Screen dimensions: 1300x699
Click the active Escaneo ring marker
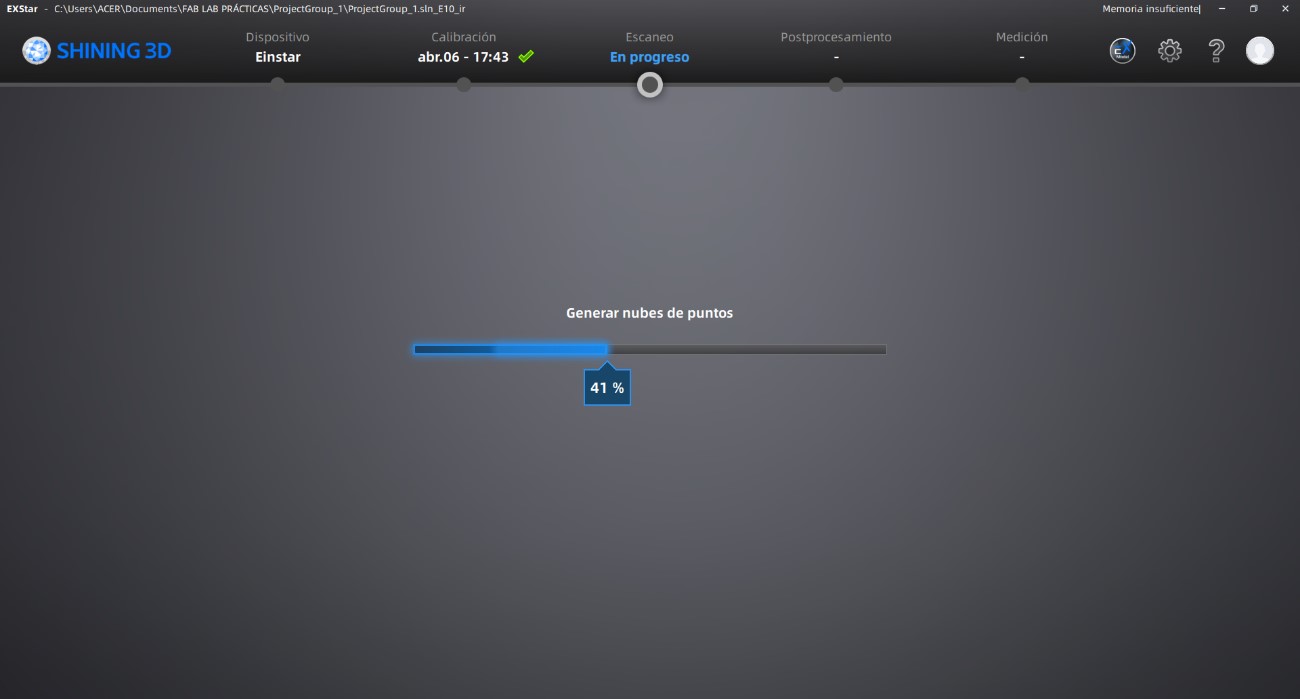(x=650, y=85)
